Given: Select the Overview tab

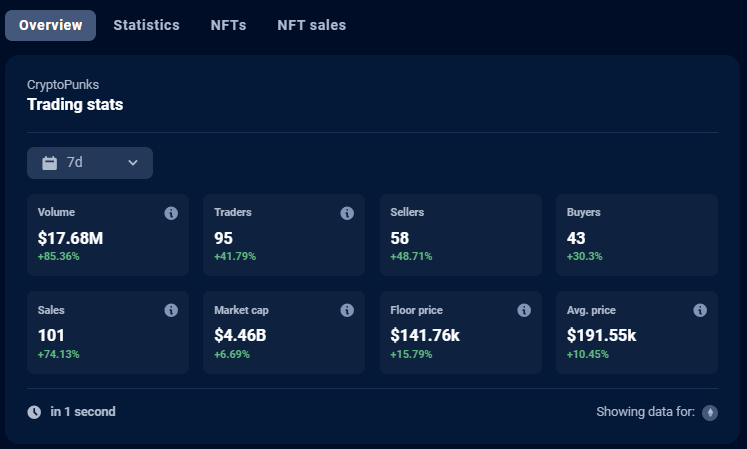Looking at the screenshot, I should [50, 25].
